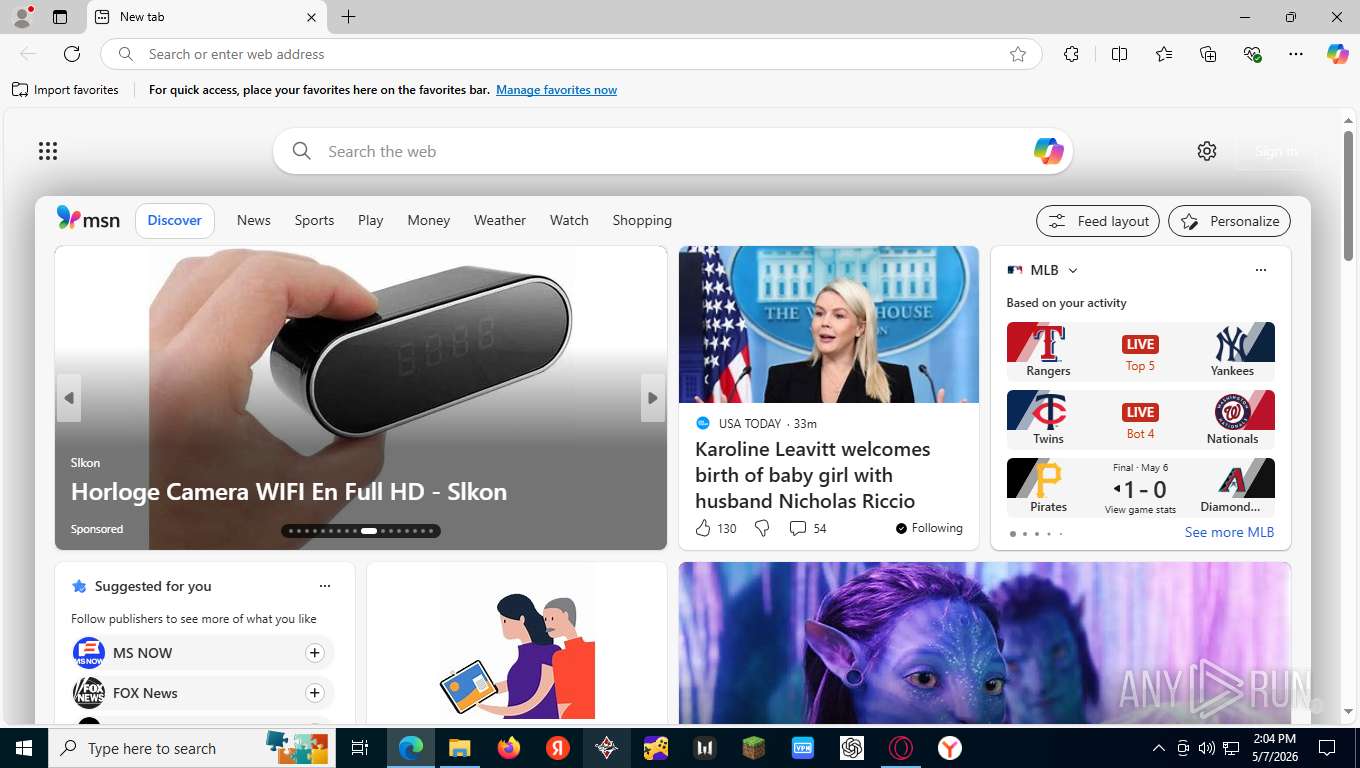
Task: Launch Opera from taskbar
Action: pos(901,748)
